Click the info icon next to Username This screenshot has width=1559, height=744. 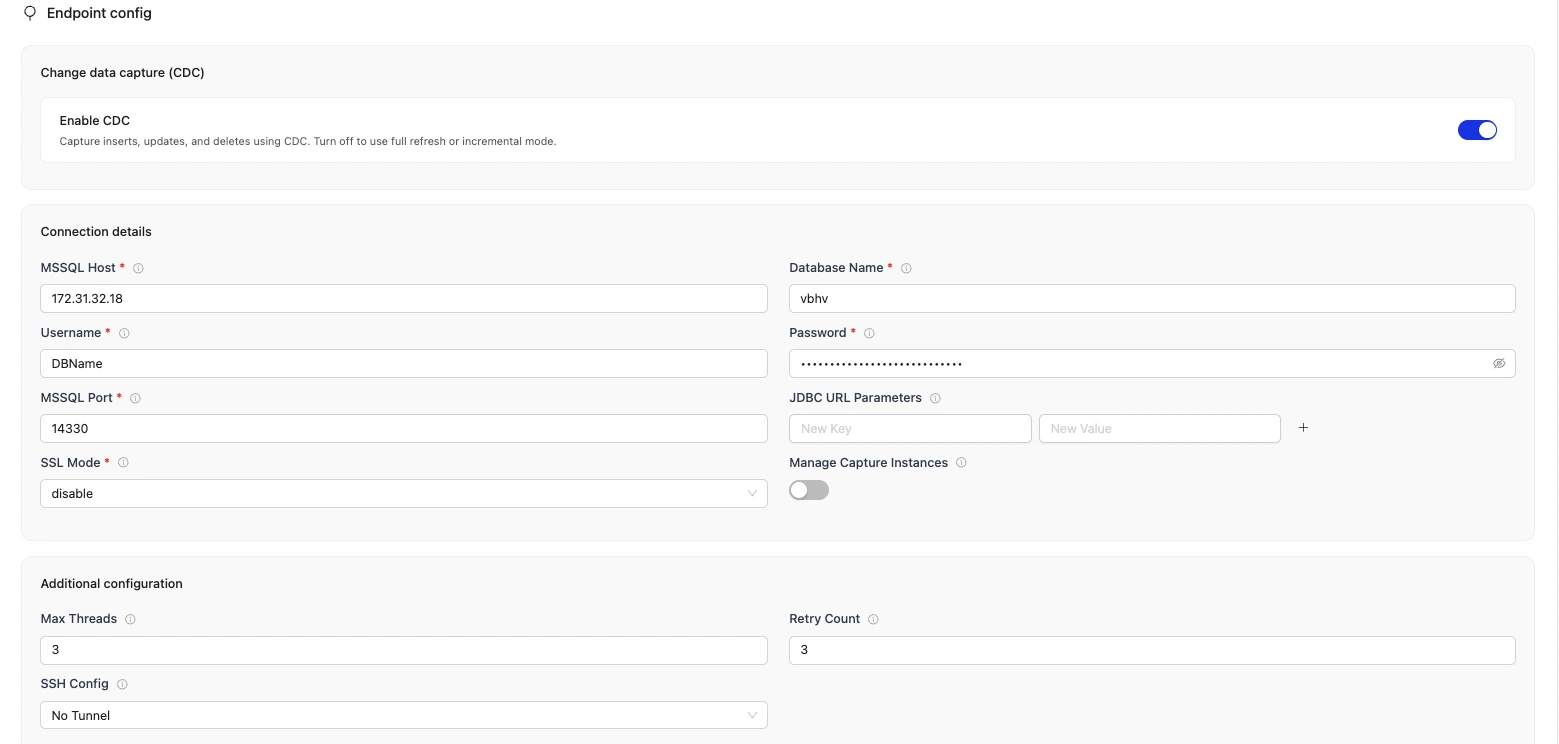(124, 333)
